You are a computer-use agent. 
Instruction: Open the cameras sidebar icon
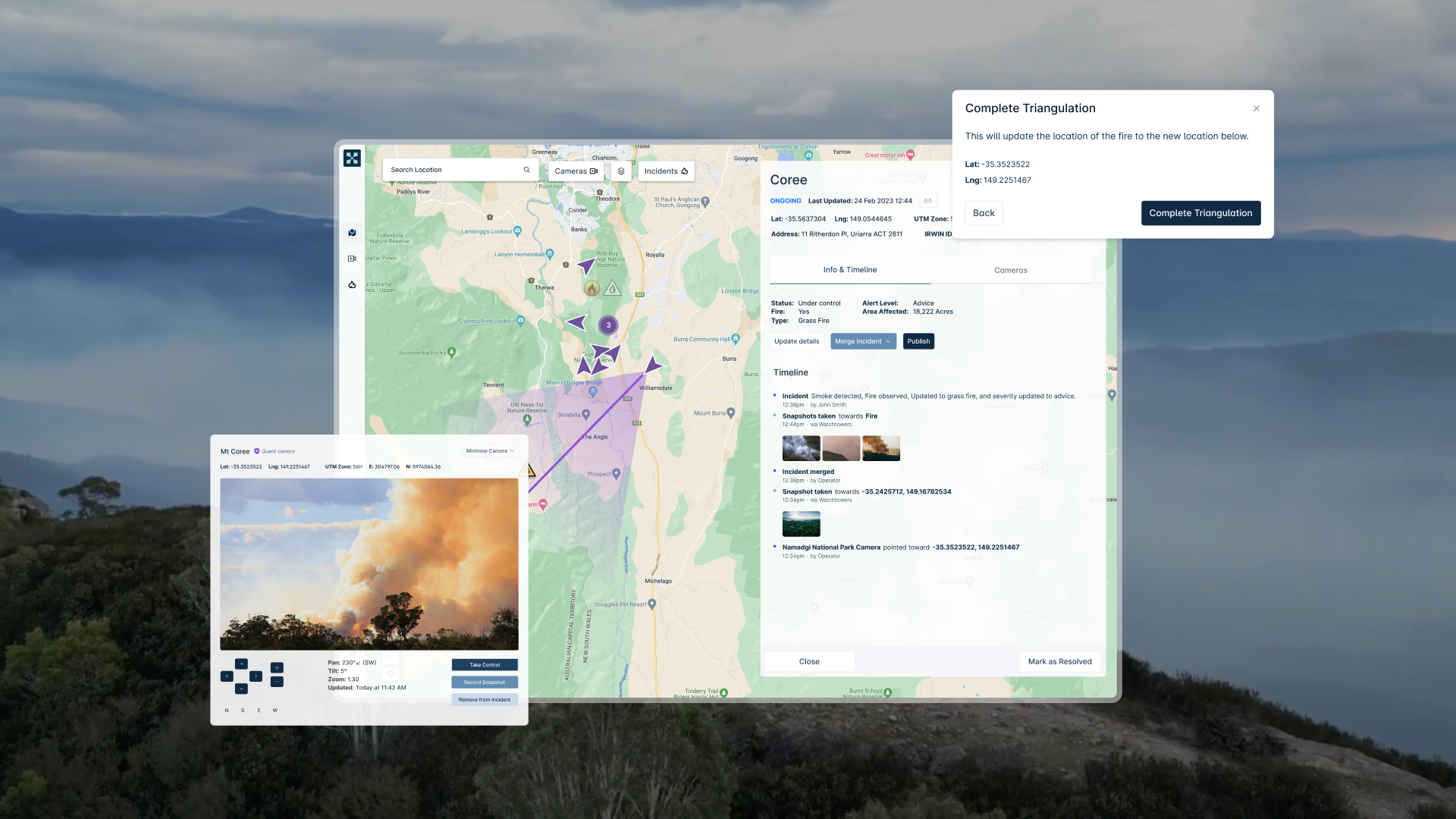pos(352,259)
